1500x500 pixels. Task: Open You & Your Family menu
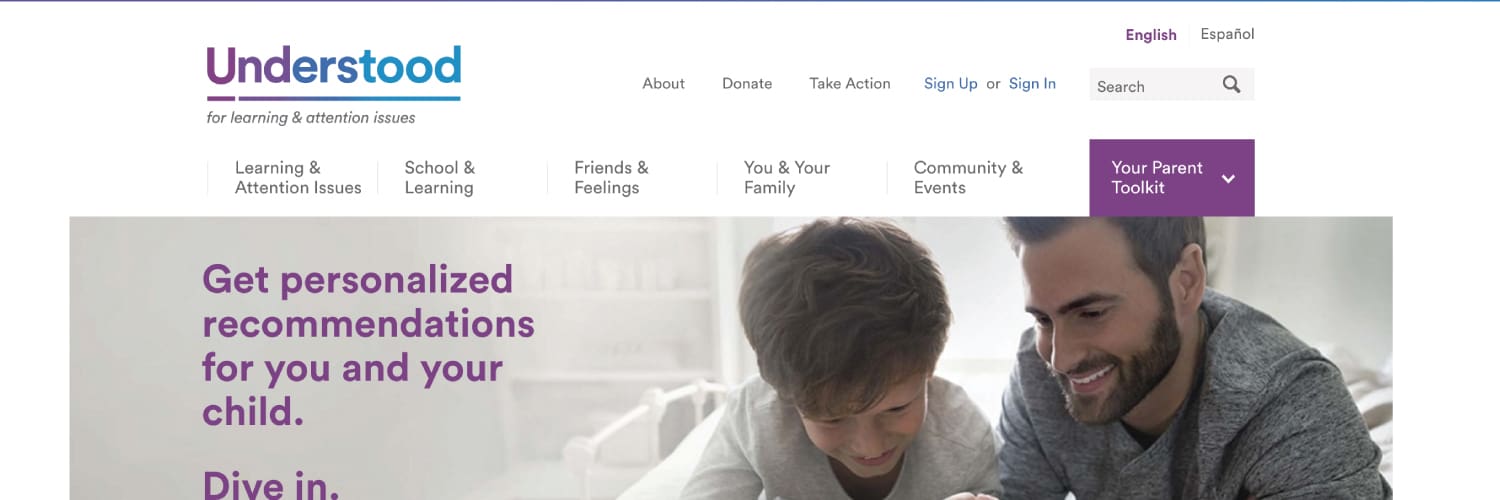coord(787,178)
